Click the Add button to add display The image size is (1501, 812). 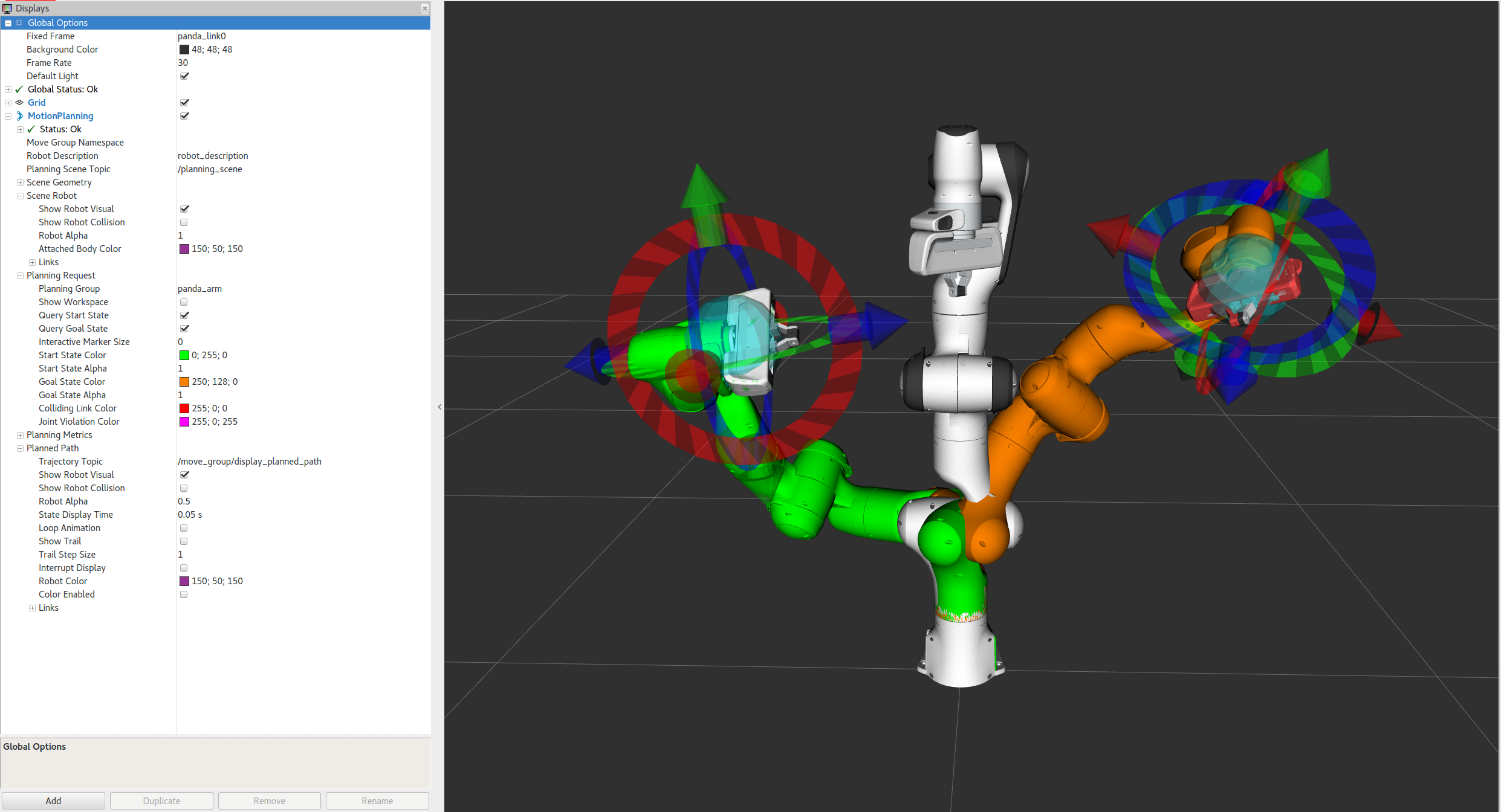(56, 800)
